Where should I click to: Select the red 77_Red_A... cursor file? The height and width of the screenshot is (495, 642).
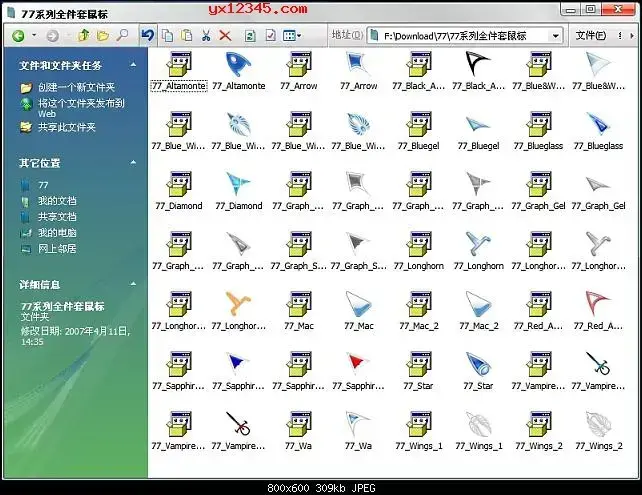click(x=598, y=310)
